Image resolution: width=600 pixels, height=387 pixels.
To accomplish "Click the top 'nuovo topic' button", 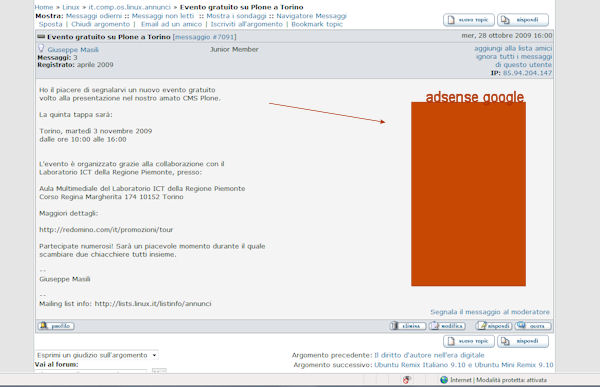I will coord(469,20).
